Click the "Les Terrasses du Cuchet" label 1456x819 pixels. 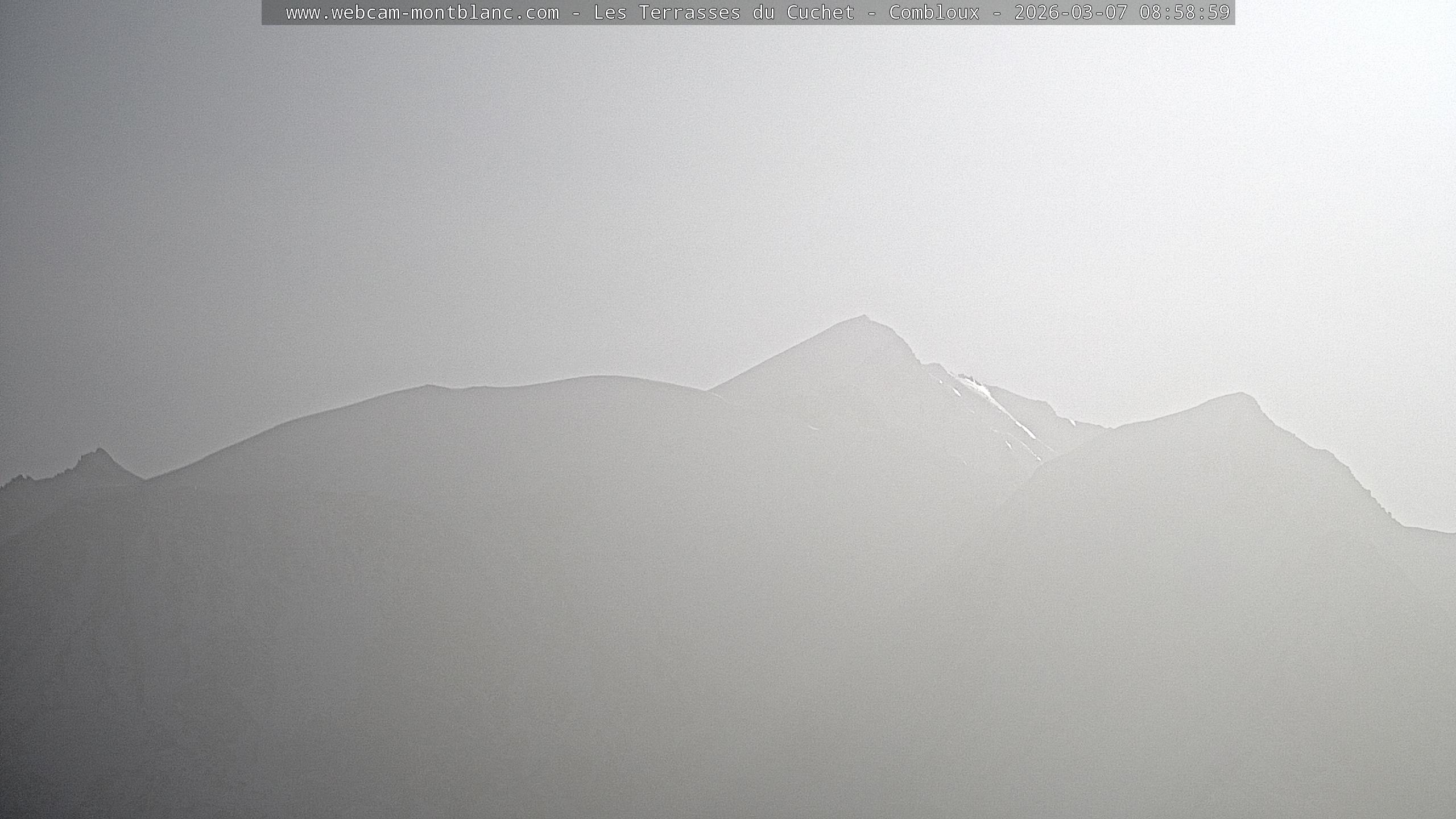[723, 13]
